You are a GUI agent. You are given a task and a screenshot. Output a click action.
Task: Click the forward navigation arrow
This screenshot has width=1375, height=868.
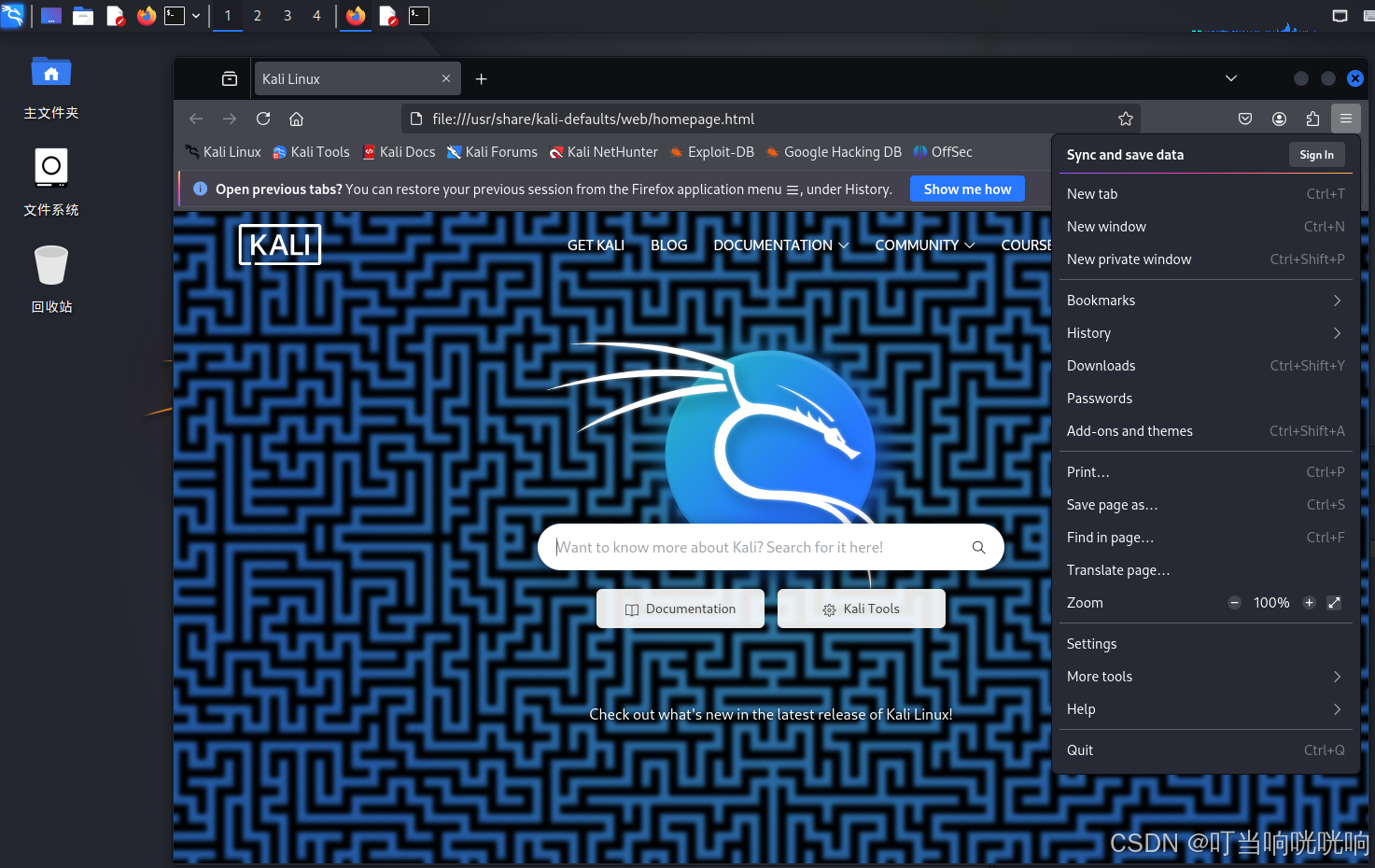(230, 119)
